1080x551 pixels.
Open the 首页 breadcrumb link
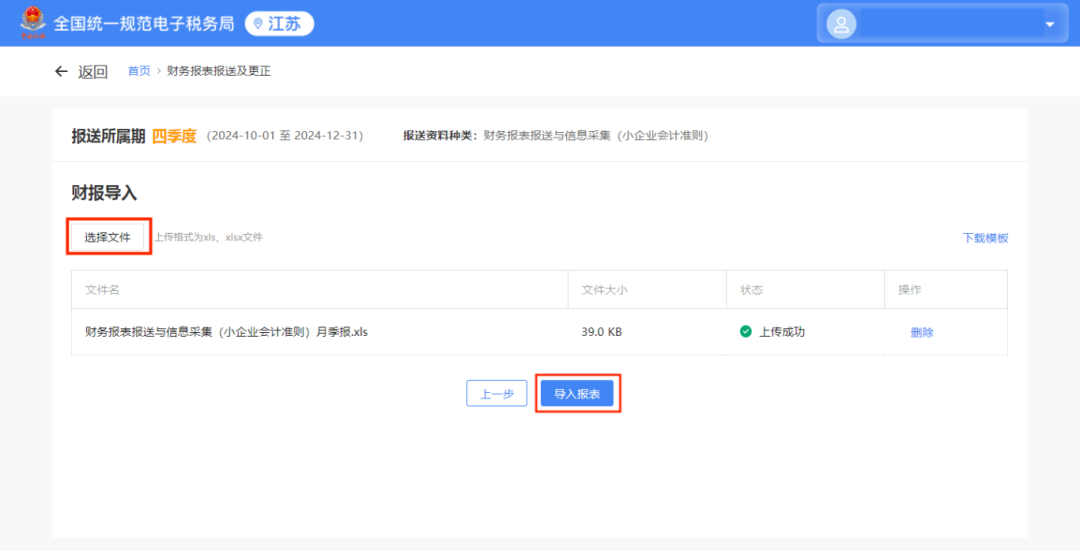pos(139,71)
